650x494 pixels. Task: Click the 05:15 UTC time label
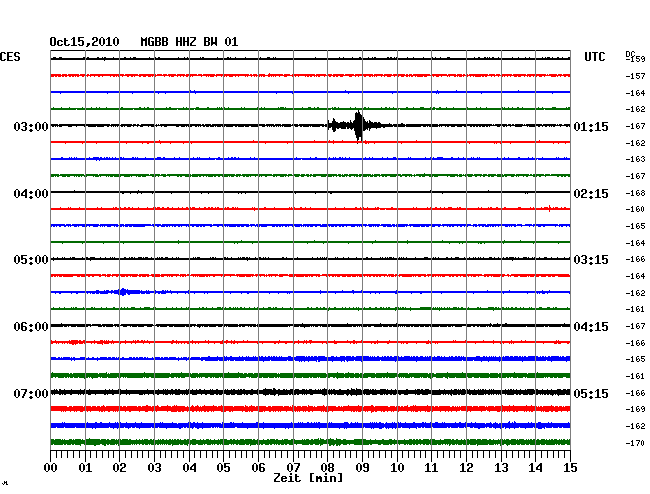pyautogui.click(x=591, y=393)
